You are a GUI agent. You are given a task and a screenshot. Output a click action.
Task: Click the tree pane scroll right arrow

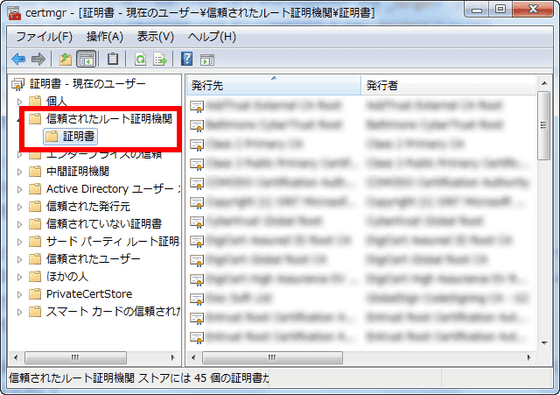[x=172, y=358]
